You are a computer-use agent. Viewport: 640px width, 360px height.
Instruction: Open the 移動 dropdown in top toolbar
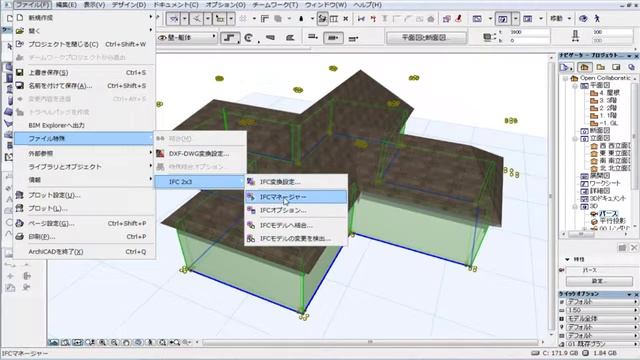click(x=561, y=18)
